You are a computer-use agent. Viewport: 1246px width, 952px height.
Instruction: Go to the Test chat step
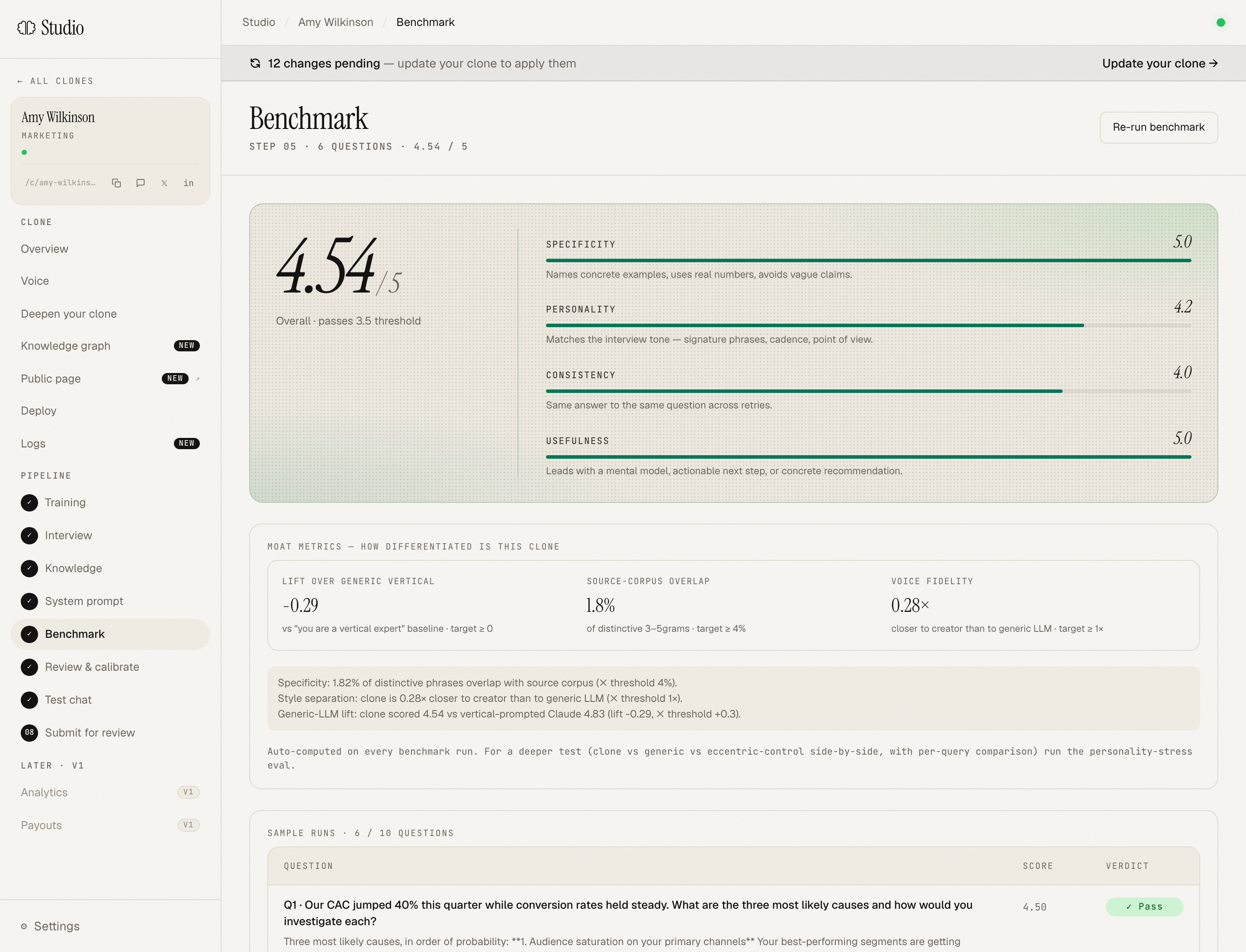click(110, 700)
